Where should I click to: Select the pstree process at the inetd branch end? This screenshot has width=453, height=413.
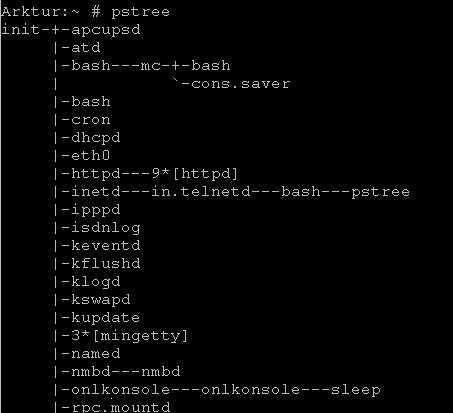click(380, 192)
